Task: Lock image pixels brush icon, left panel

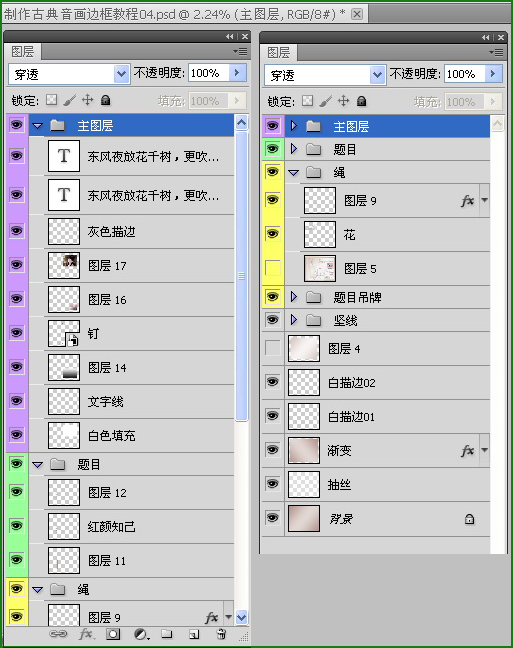Action: tap(70, 100)
